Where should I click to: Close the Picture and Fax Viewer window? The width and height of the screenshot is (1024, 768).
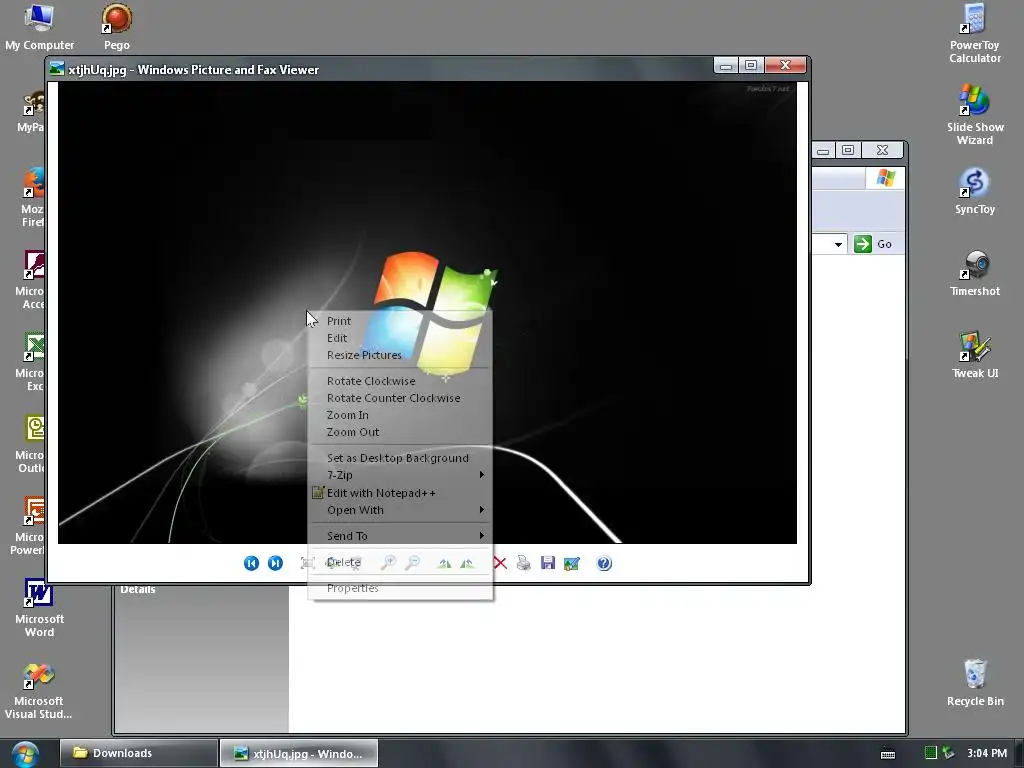pos(786,65)
